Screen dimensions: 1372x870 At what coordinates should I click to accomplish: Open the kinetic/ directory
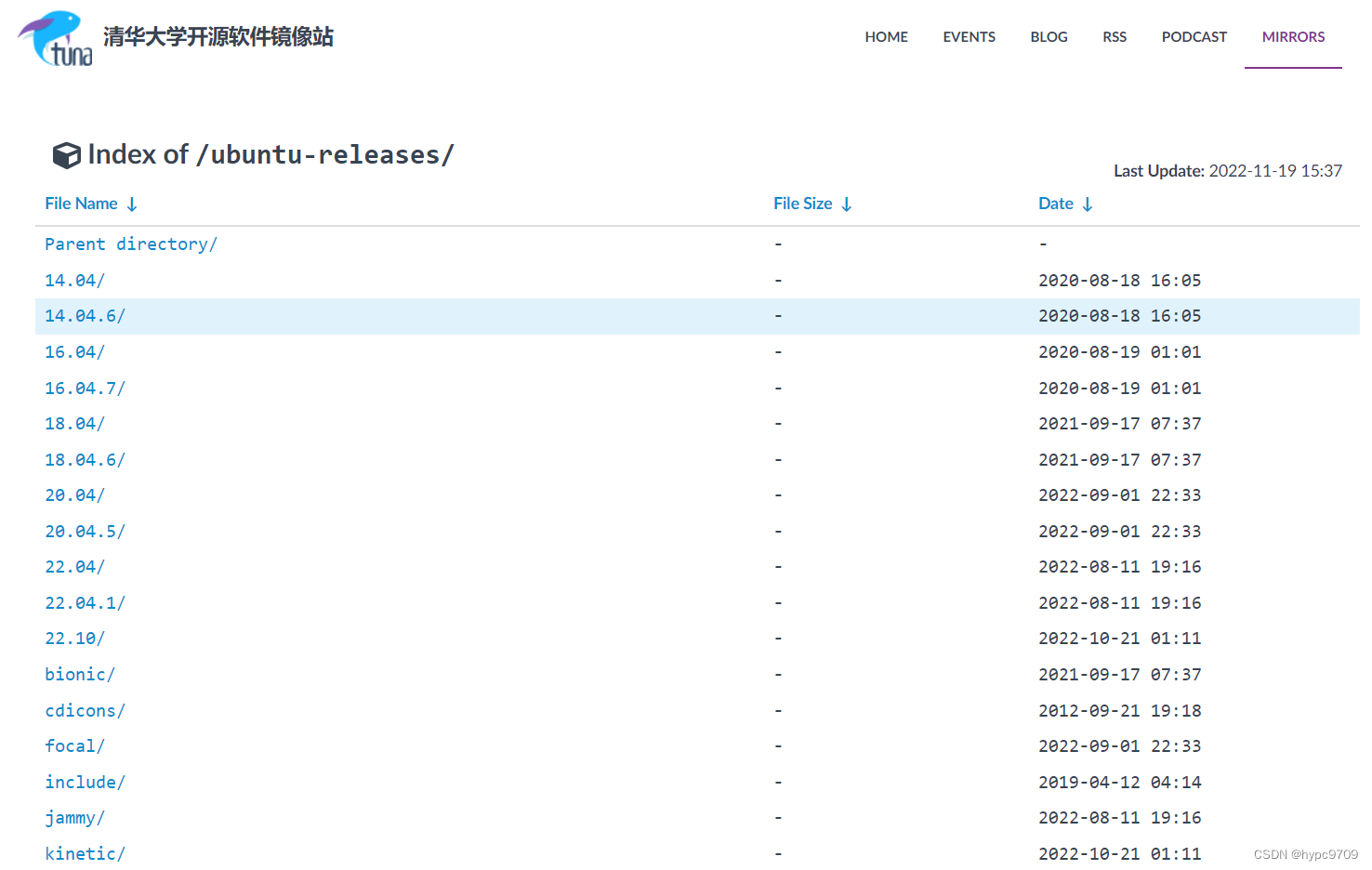pyautogui.click(x=85, y=853)
